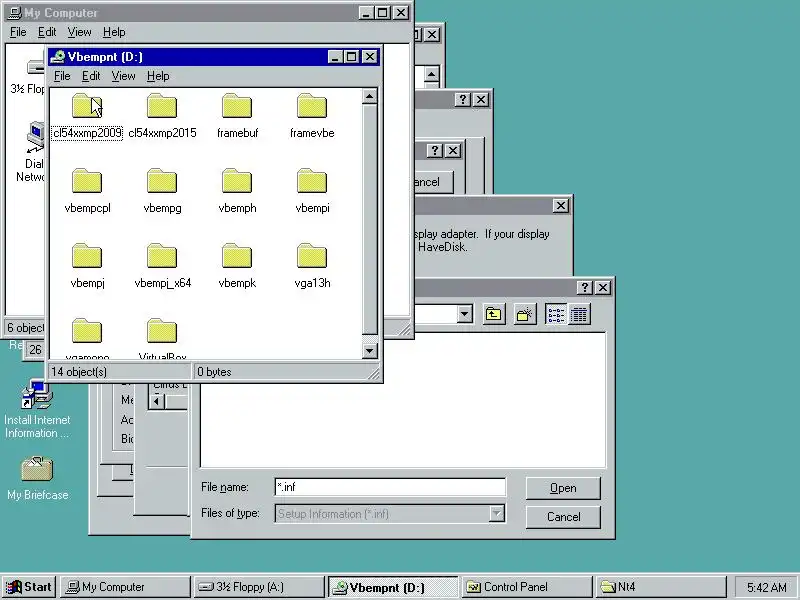800x600 pixels.
Task: Click Vbempnt window title bar CD icon
Action: click(x=58, y=57)
